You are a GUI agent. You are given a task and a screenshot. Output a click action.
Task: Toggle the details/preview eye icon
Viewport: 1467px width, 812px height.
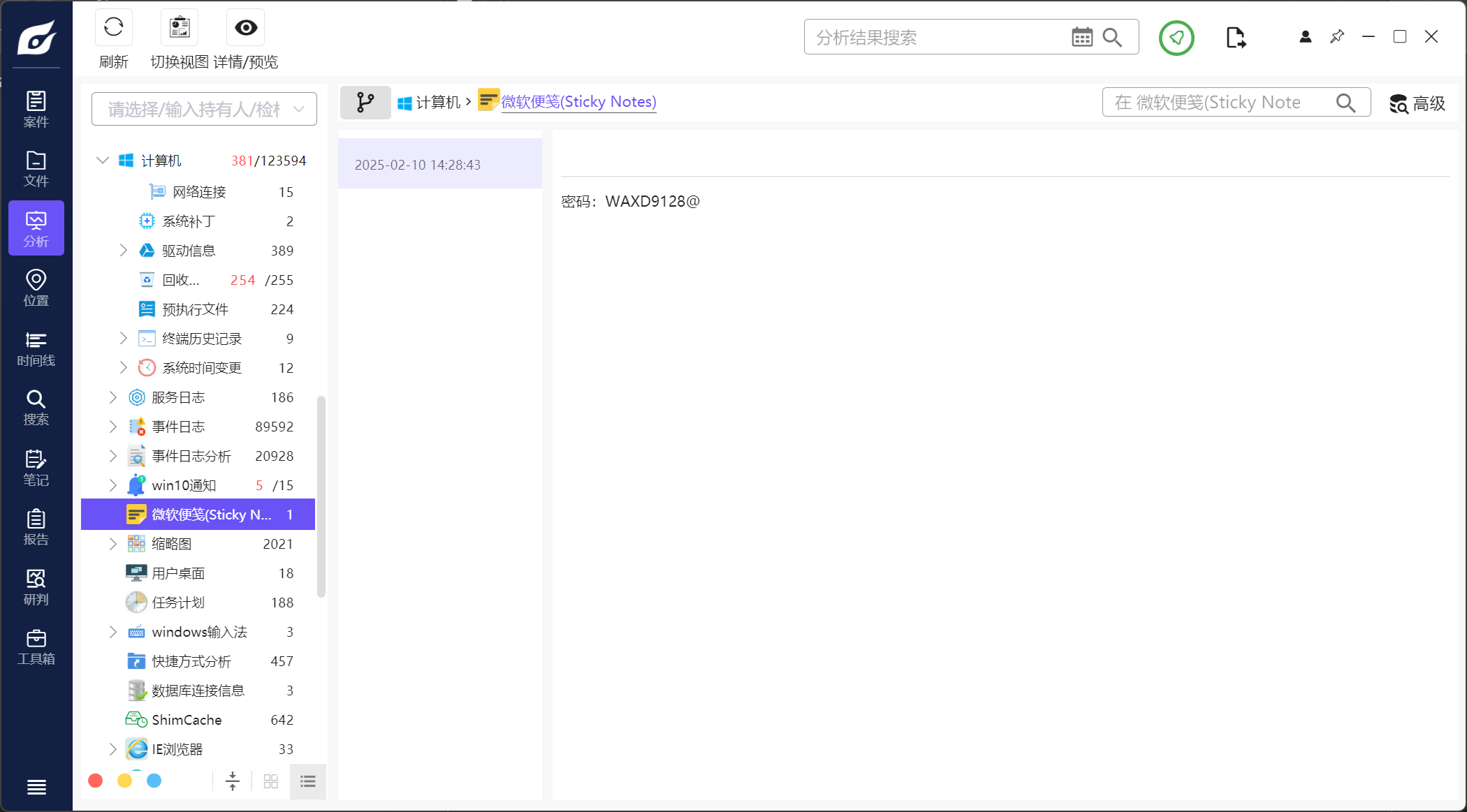click(246, 28)
